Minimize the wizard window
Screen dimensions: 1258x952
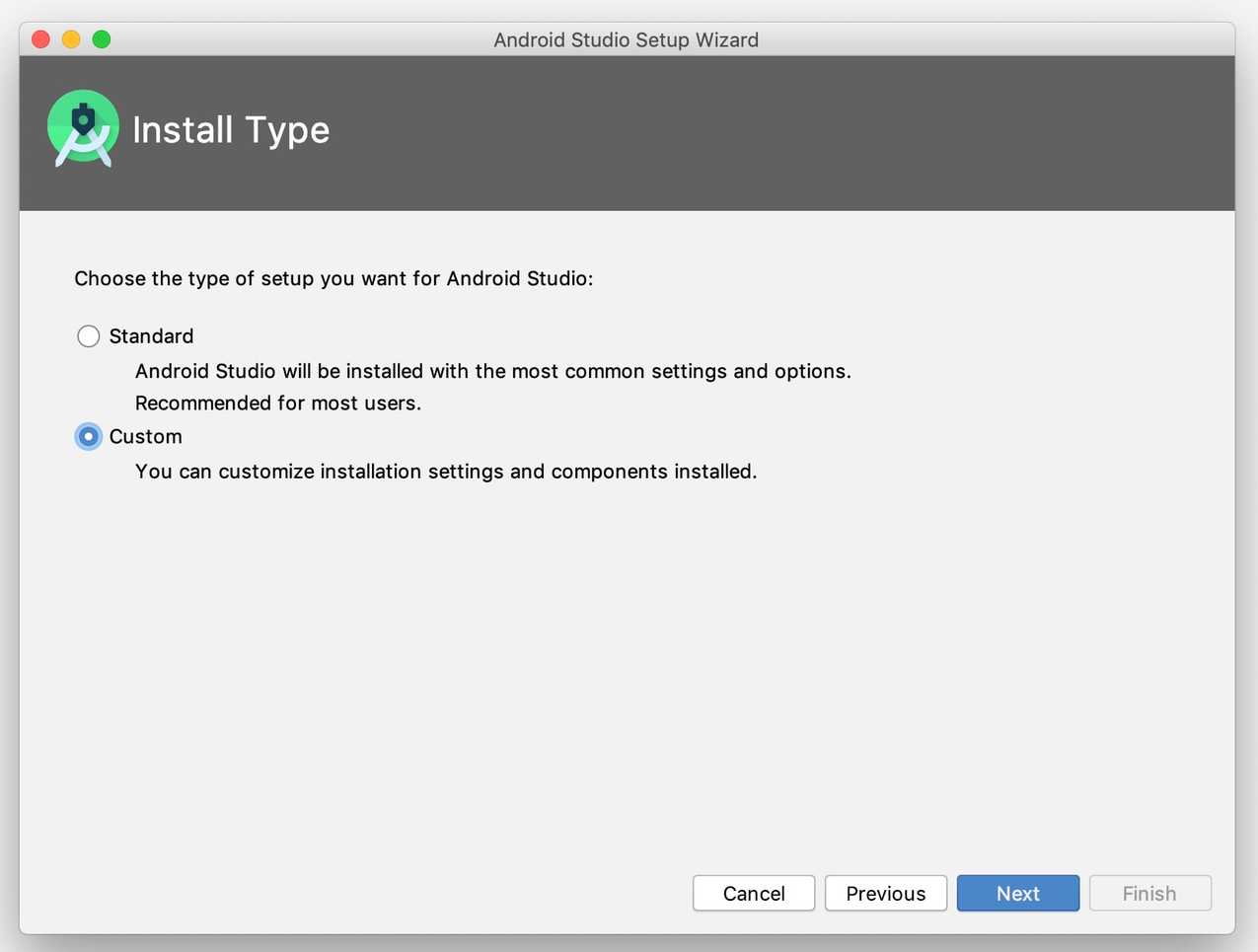70,38
